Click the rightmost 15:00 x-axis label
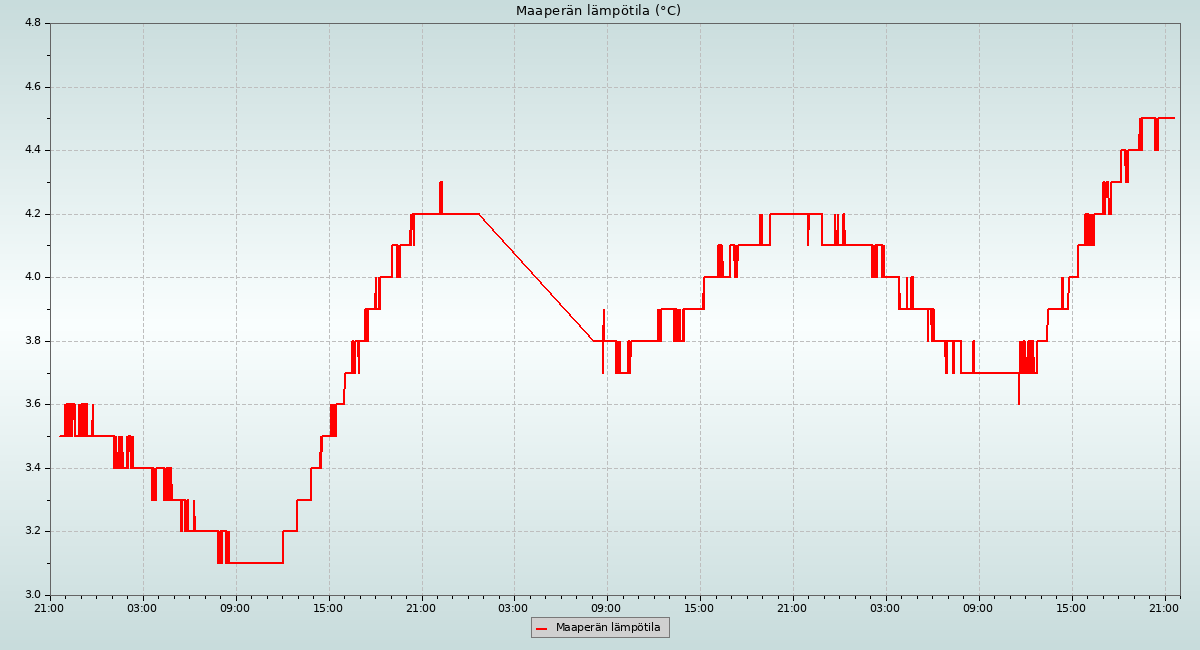The image size is (1200, 650). pos(1071,608)
